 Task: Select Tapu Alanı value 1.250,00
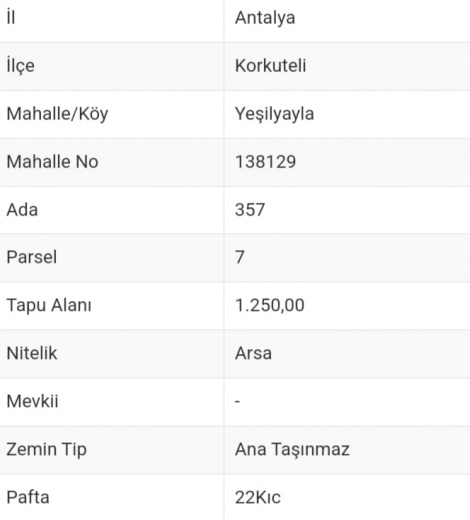269,305
